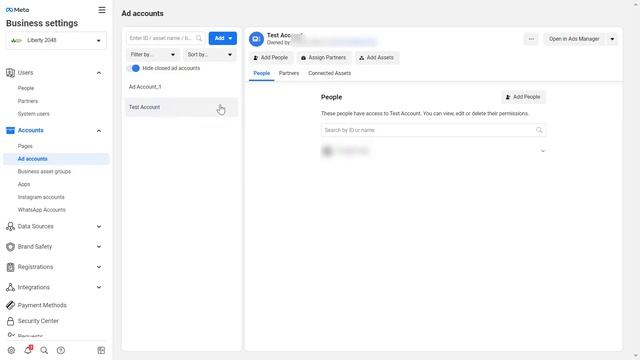The width and height of the screenshot is (640, 360).
Task: Open the notifications bell icon
Action: coord(28,350)
